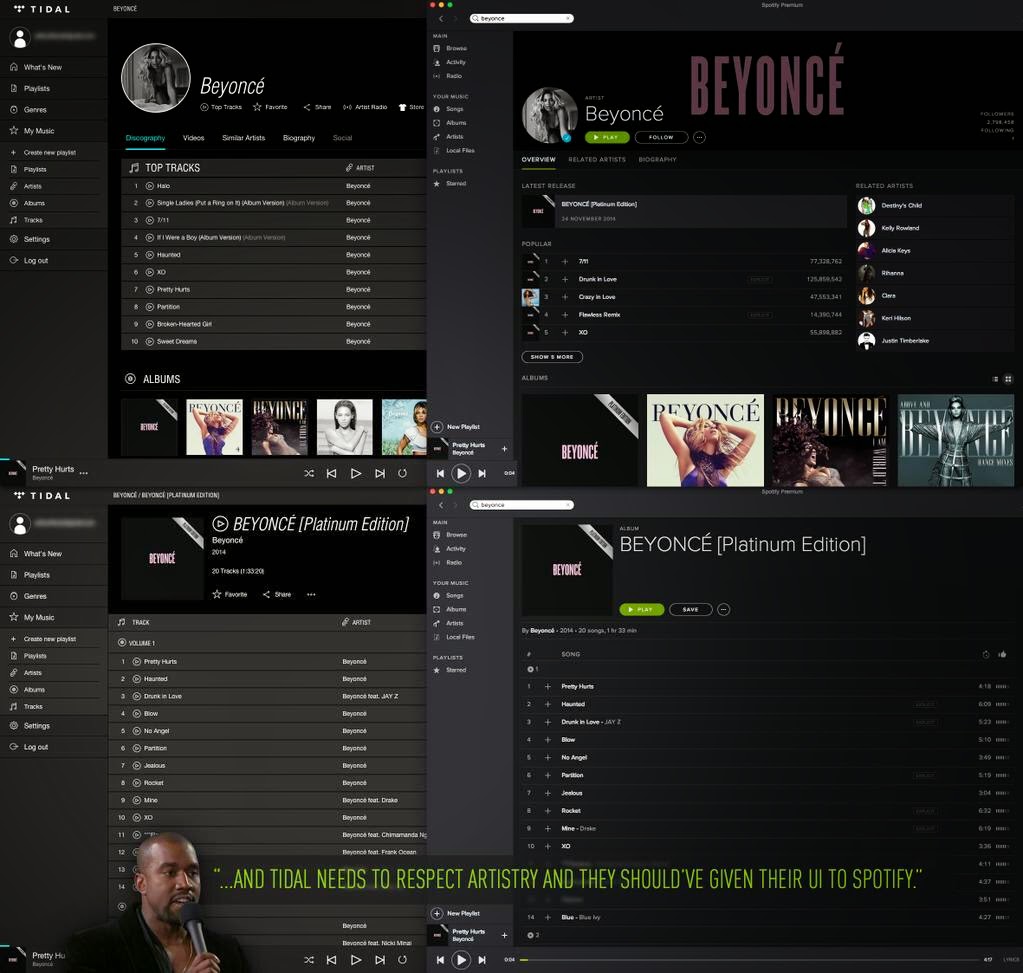Viewport: 1023px width, 973px height.
Task: Skip to next track in Spotify album window player
Action: tap(482, 960)
